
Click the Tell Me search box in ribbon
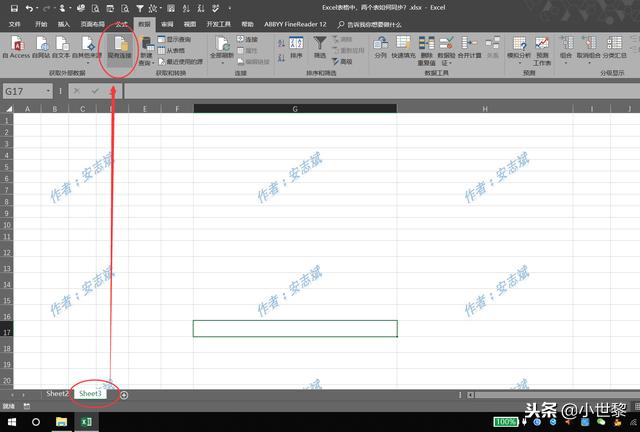[x=369, y=25]
